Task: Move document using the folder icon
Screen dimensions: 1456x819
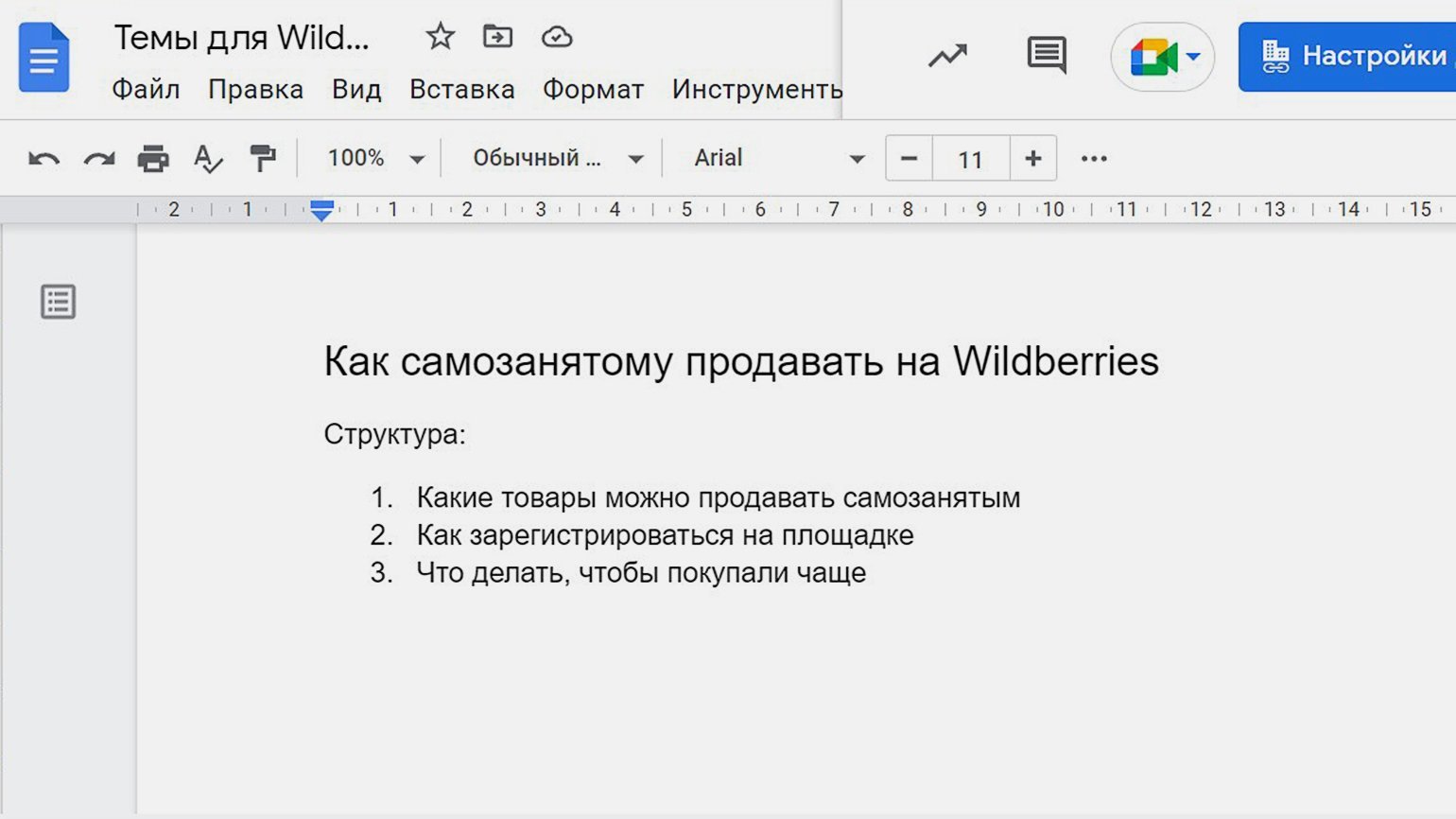Action: tap(497, 37)
